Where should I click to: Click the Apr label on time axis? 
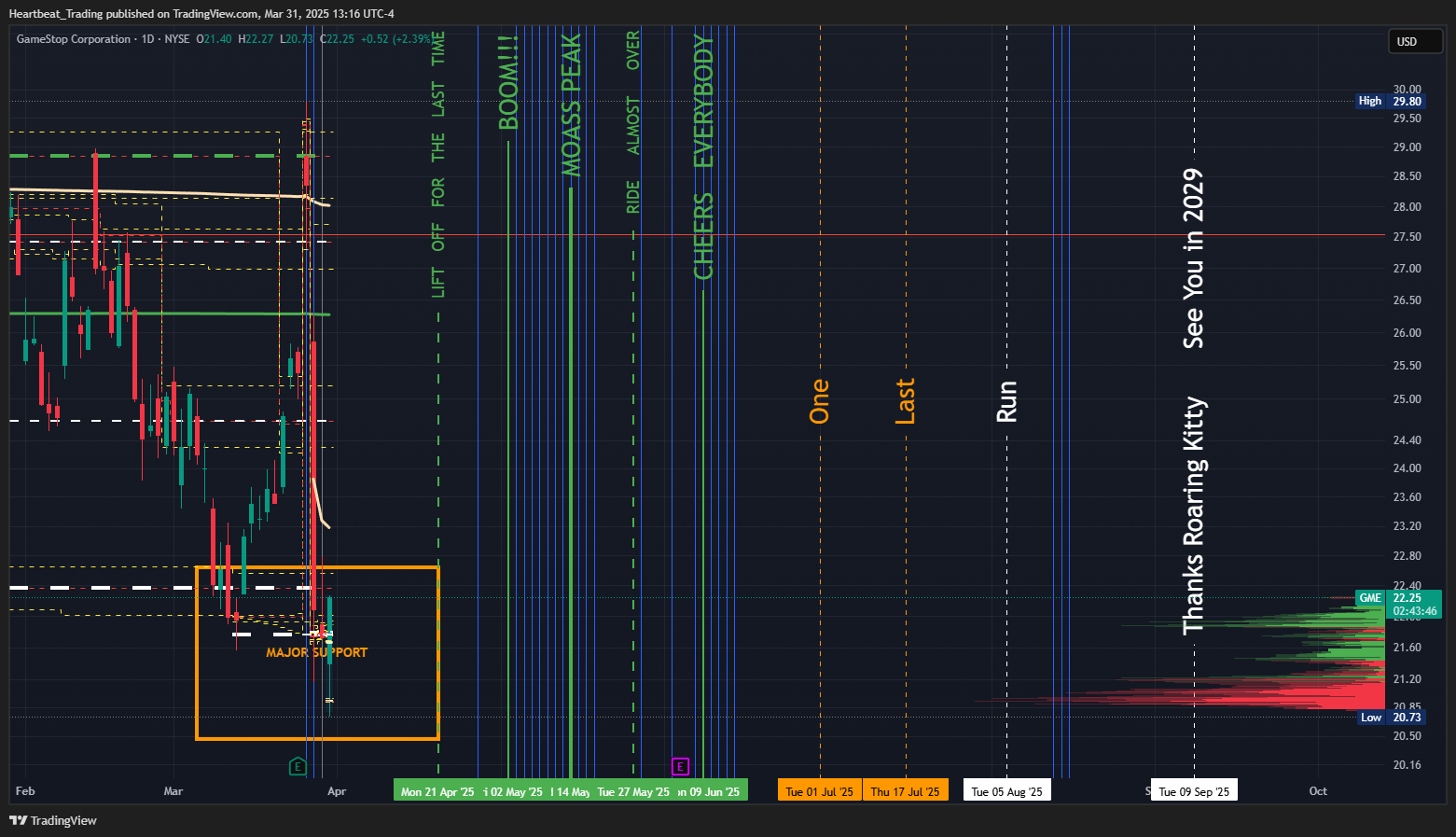pos(337,791)
